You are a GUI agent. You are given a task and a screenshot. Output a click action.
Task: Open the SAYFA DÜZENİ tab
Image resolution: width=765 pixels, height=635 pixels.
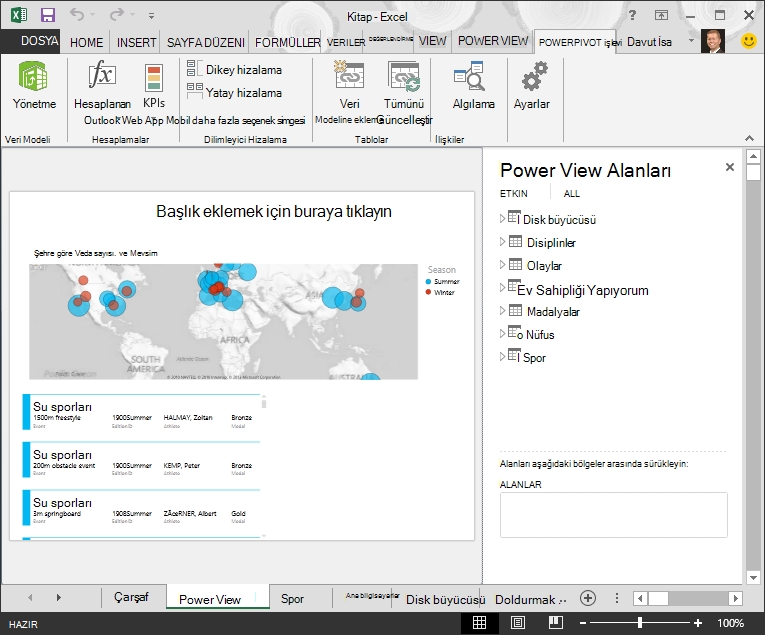(x=205, y=42)
